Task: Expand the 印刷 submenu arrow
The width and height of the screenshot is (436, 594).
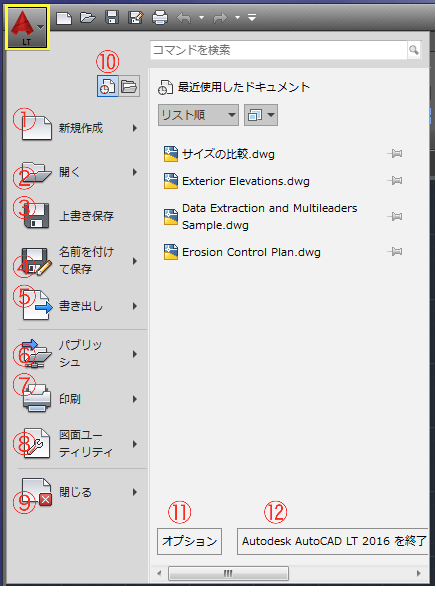Action: click(135, 399)
